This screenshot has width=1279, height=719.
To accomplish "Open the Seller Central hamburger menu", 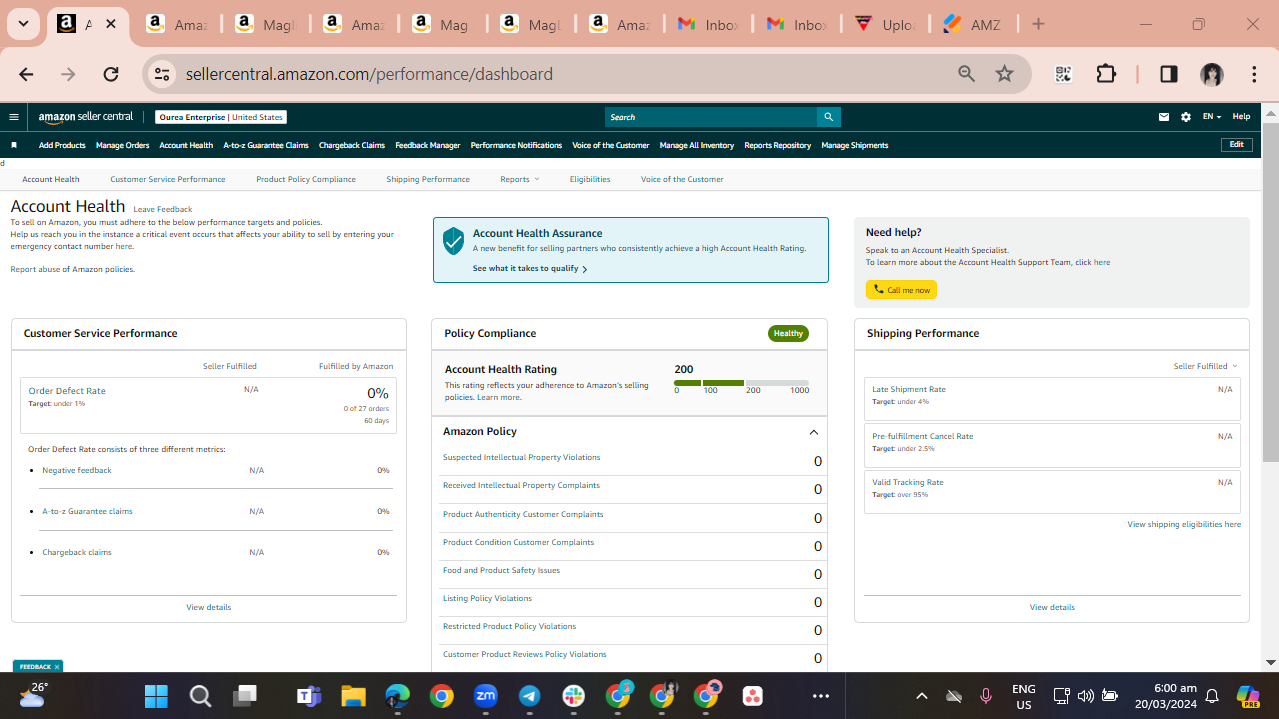I will pyautogui.click(x=14, y=117).
